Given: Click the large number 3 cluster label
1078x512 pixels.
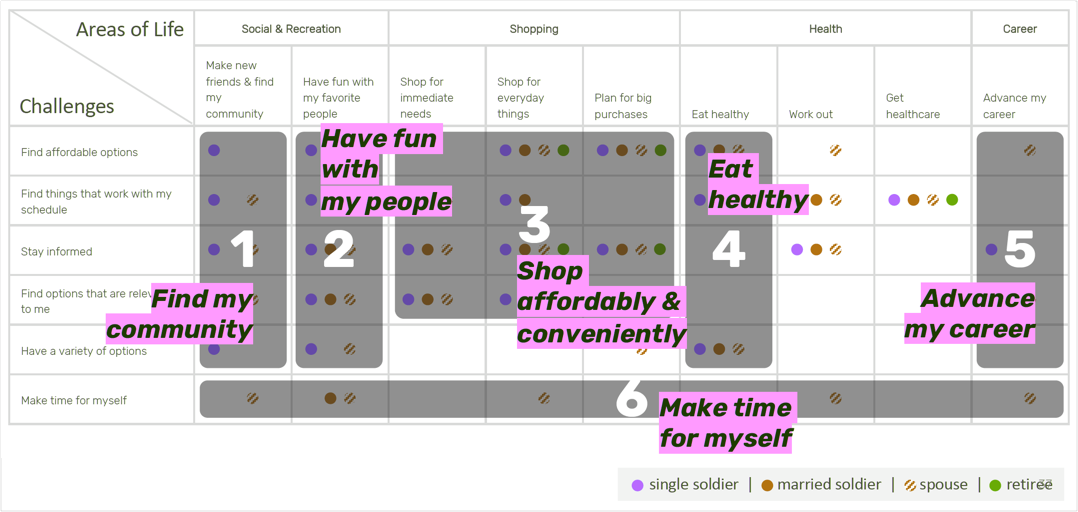Looking at the screenshot, I should tap(535, 224).
